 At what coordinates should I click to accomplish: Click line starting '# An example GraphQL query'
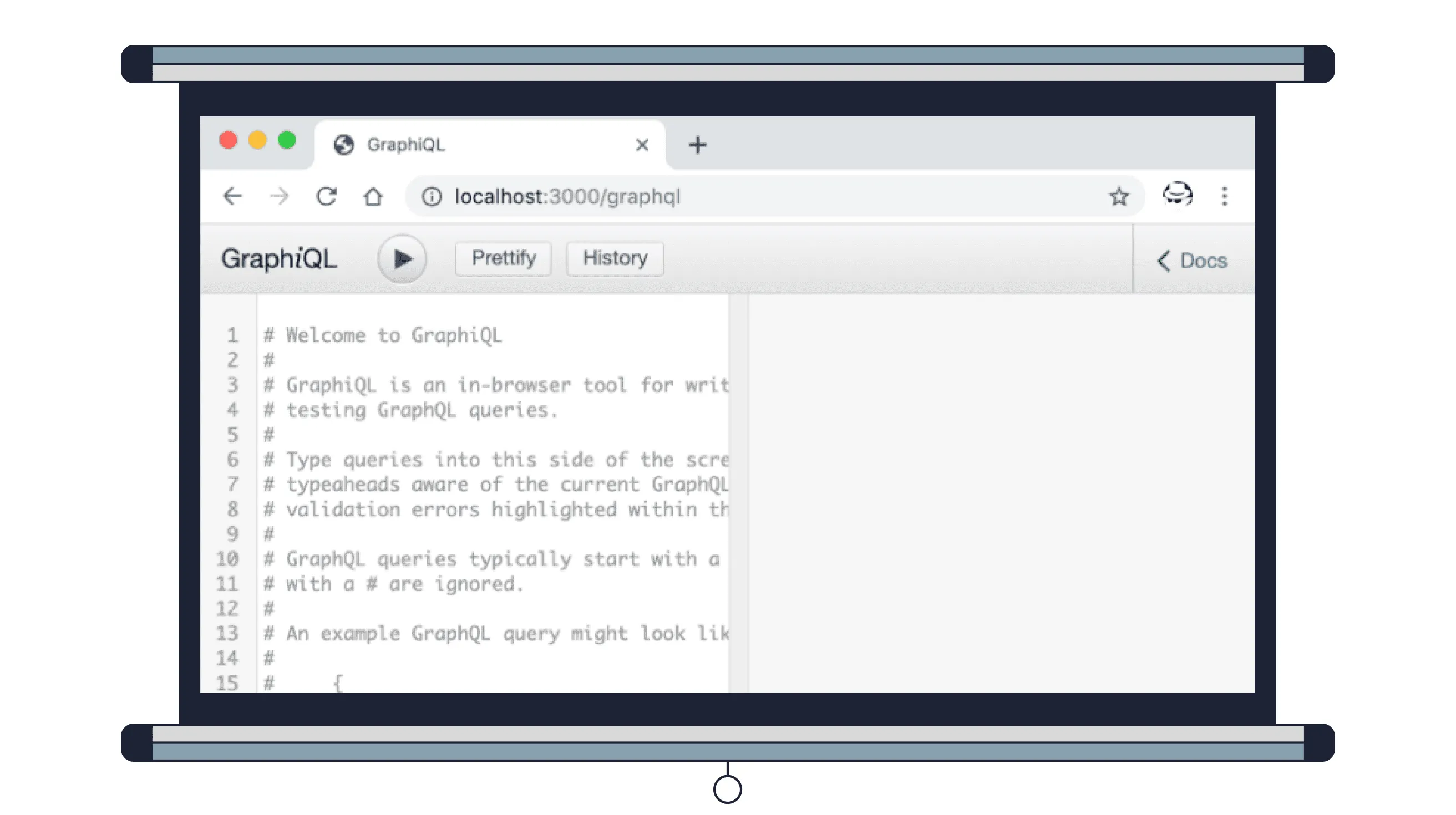pyautogui.click(x=496, y=634)
